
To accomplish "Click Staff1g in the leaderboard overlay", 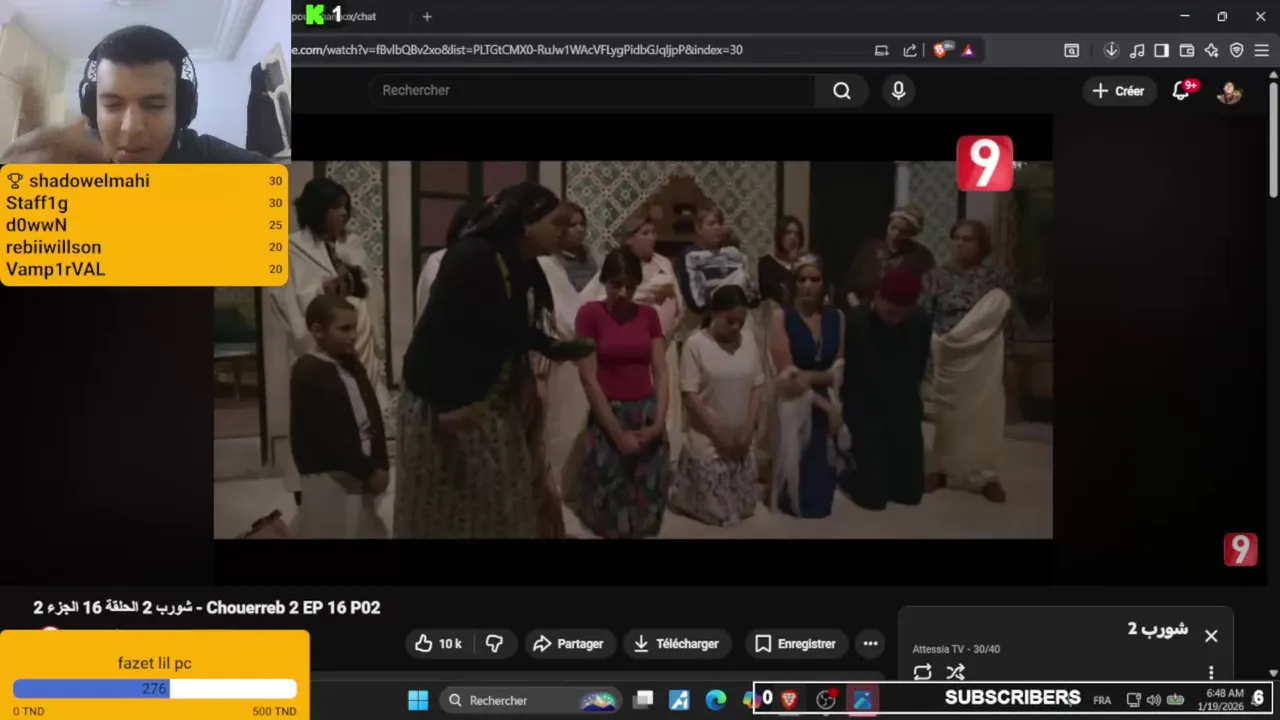I will pos(37,203).
